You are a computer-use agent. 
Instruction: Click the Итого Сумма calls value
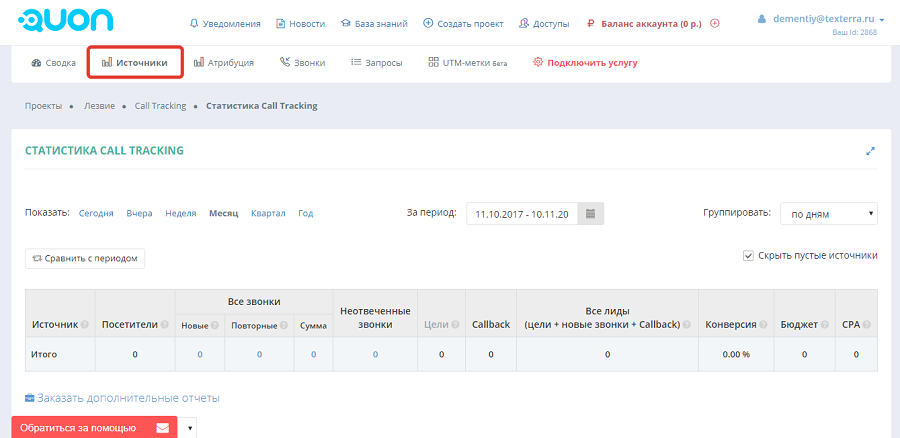[x=313, y=354]
